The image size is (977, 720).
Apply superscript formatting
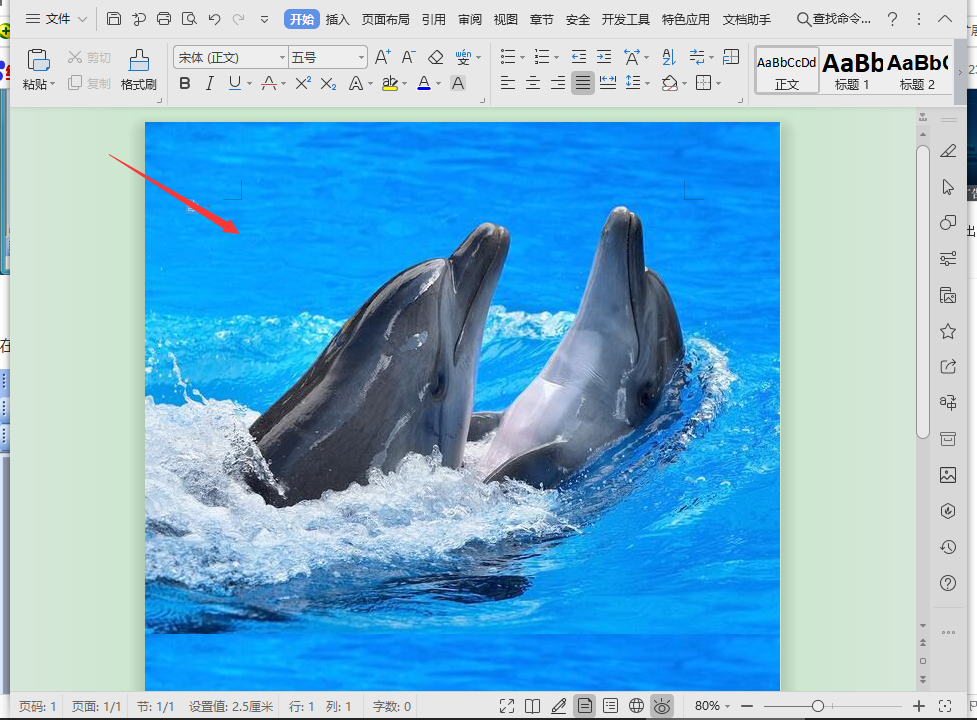click(302, 83)
